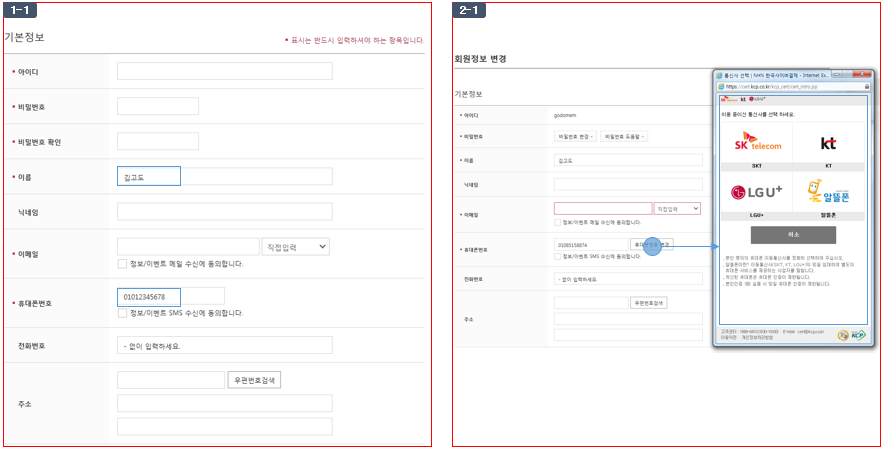Click the godomem ID text
Viewport: 884px width, 449px height.
(x=567, y=115)
